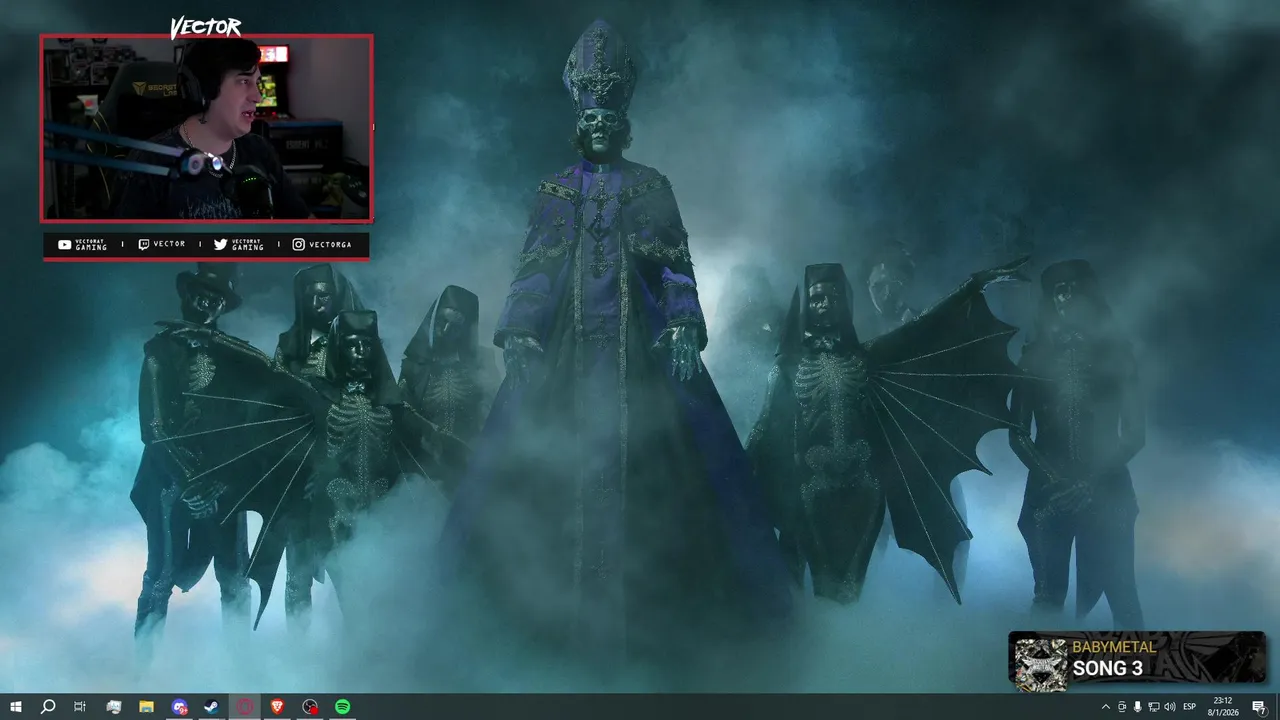Image resolution: width=1280 pixels, height=720 pixels.
Task: Open microphone tray icon
Action: pyautogui.click(x=1138, y=707)
